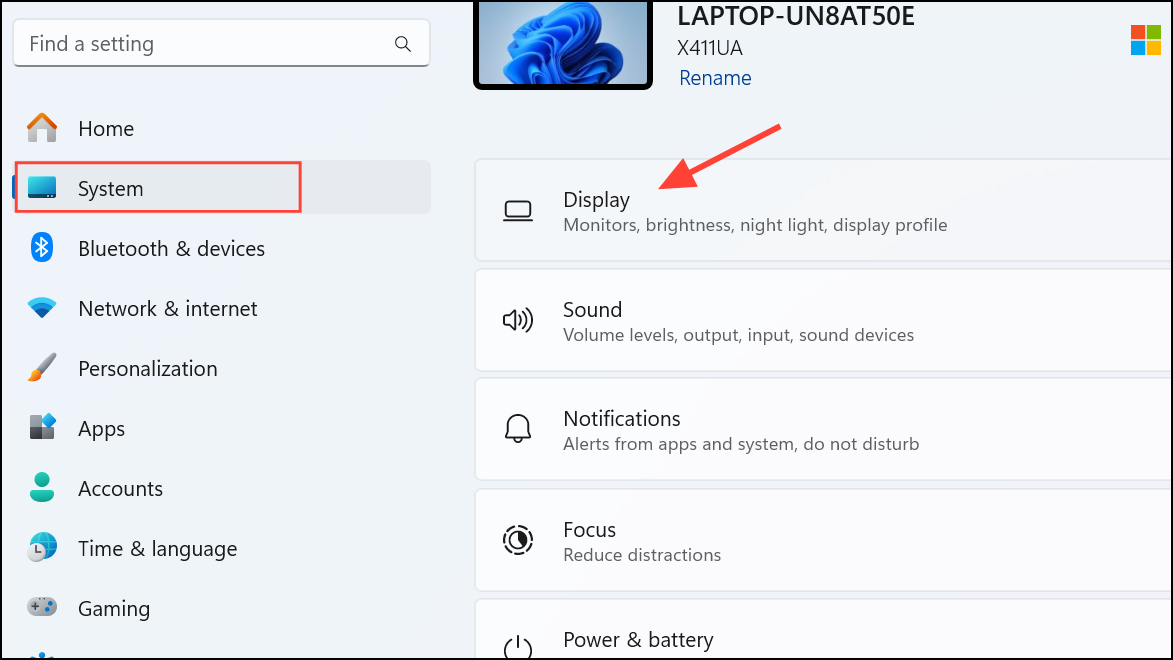The height and width of the screenshot is (660, 1173).
Task: Open Apps settings
Action: (x=221, y=427)
